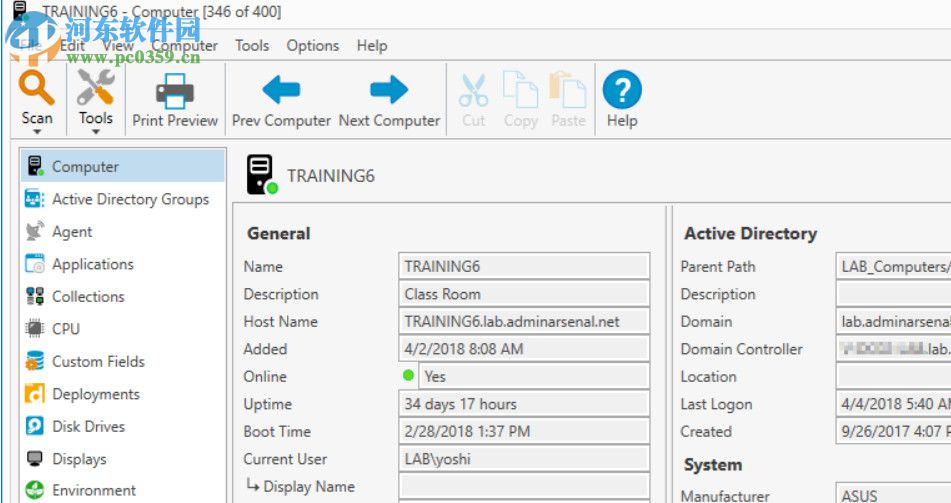Screen dimensions: 951x503
Task: Select Applications page in sidebar
Action: click(x=123, y=264)
